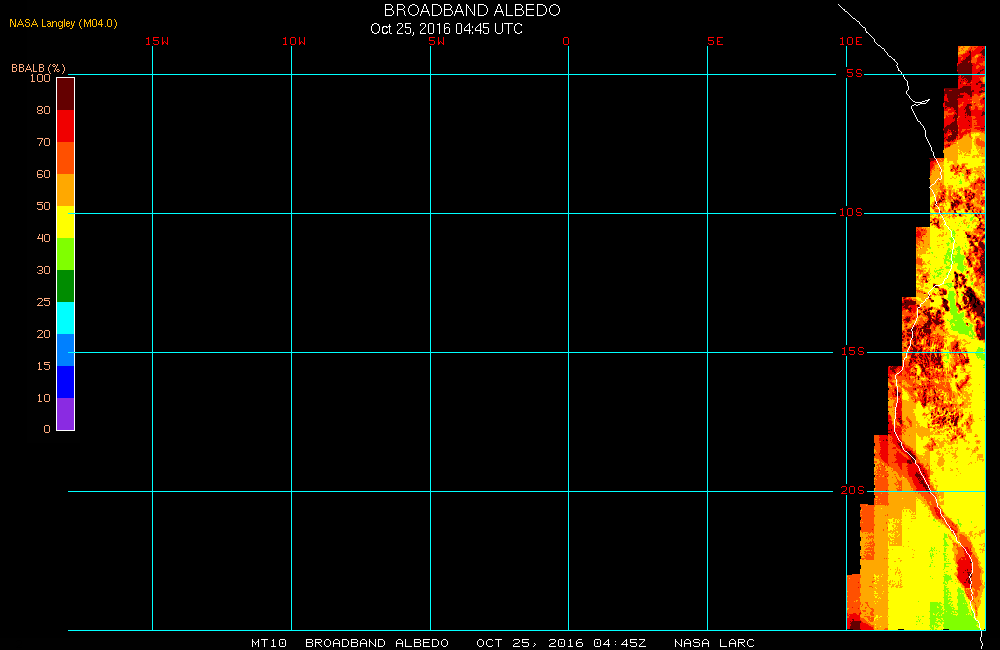Click the Oct 25, 2016 04:45 UTC timestamp

click(446, 29)
